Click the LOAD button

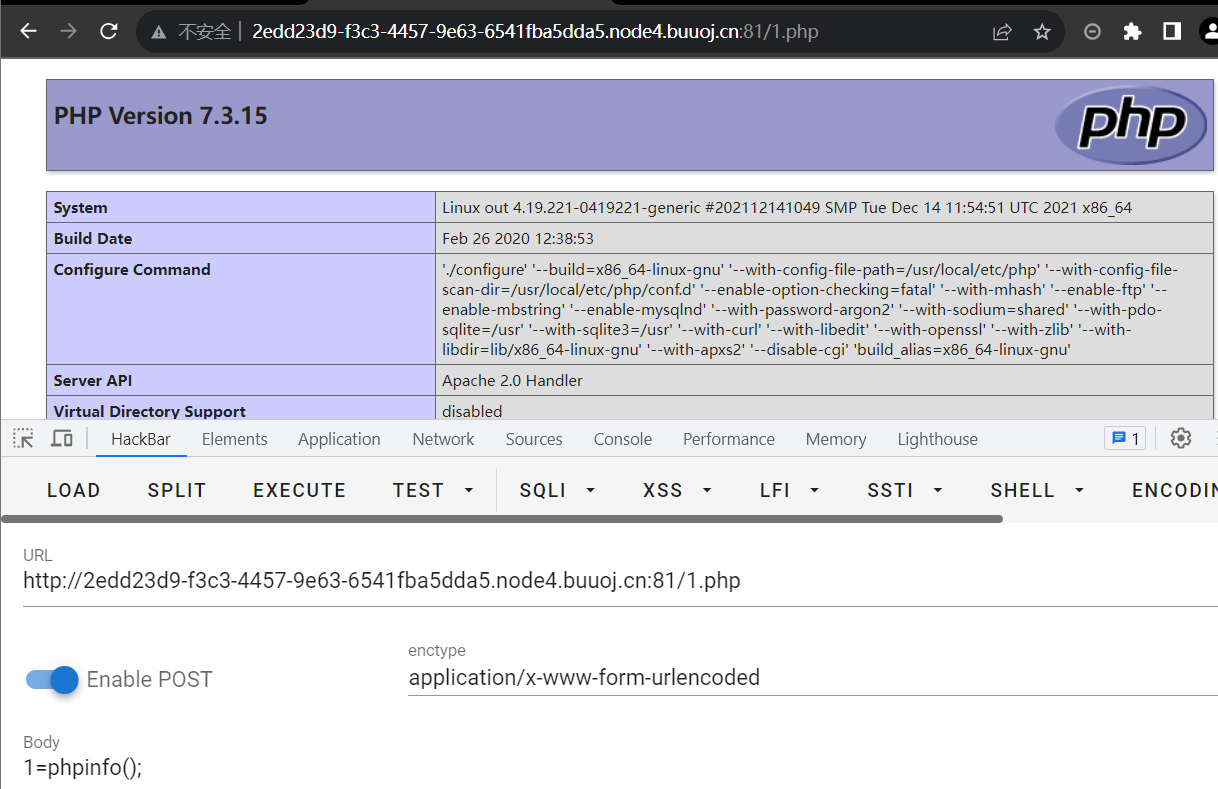coord(73,490)
